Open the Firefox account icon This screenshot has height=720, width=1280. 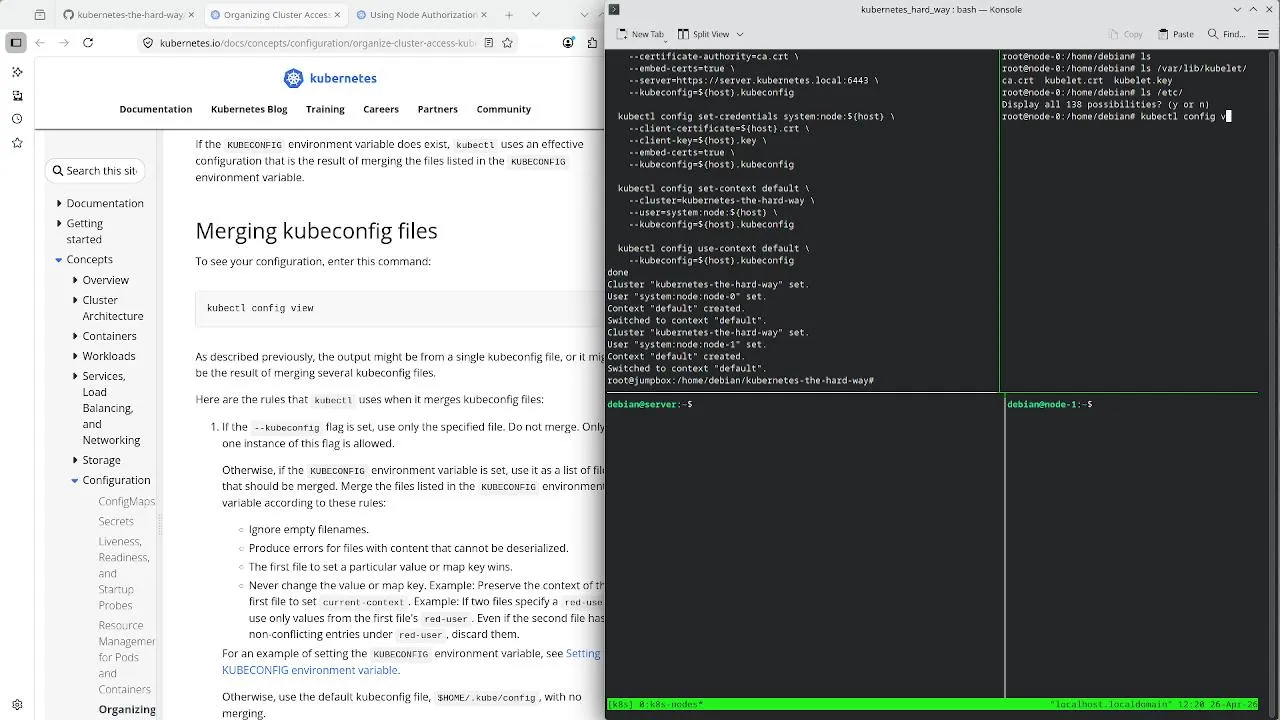point(569,43)
